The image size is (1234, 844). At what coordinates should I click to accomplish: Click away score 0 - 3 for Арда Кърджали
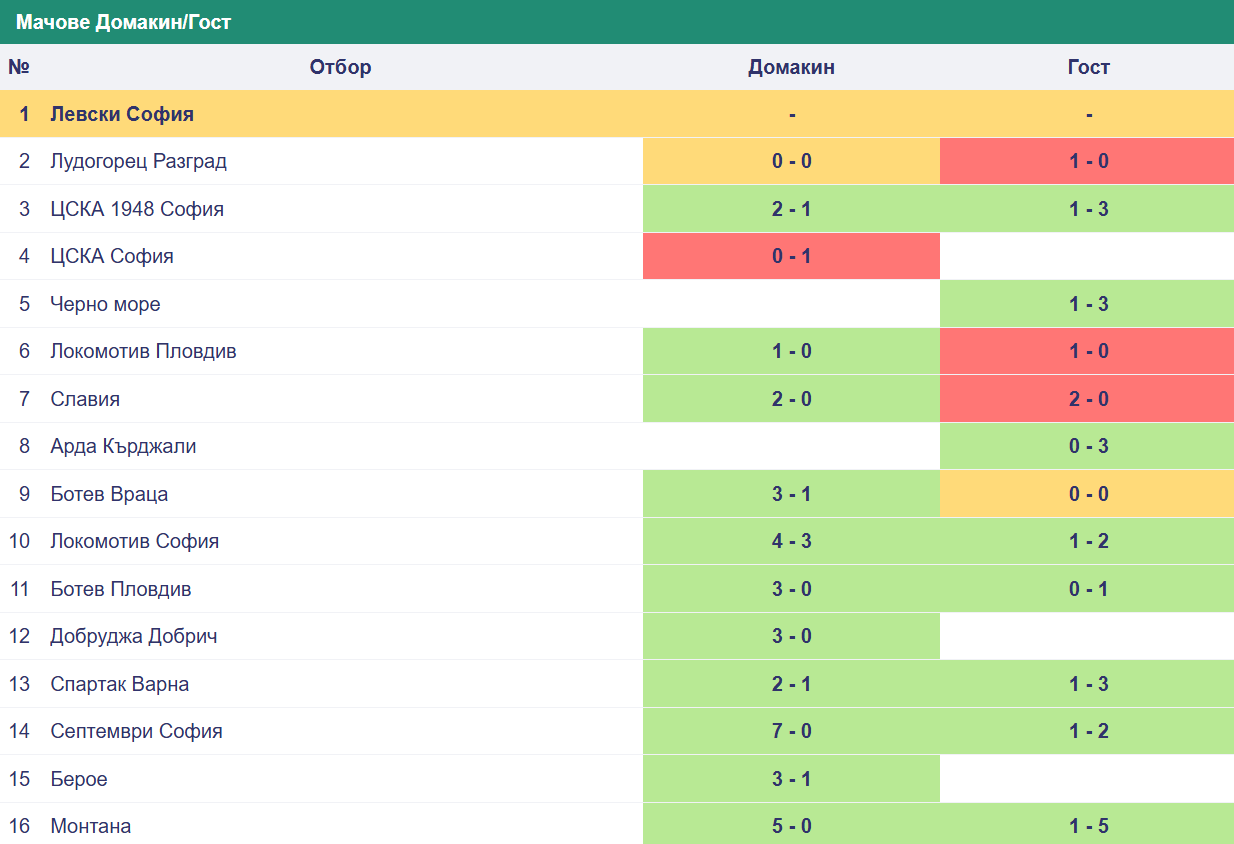[x=1088, y=446]
